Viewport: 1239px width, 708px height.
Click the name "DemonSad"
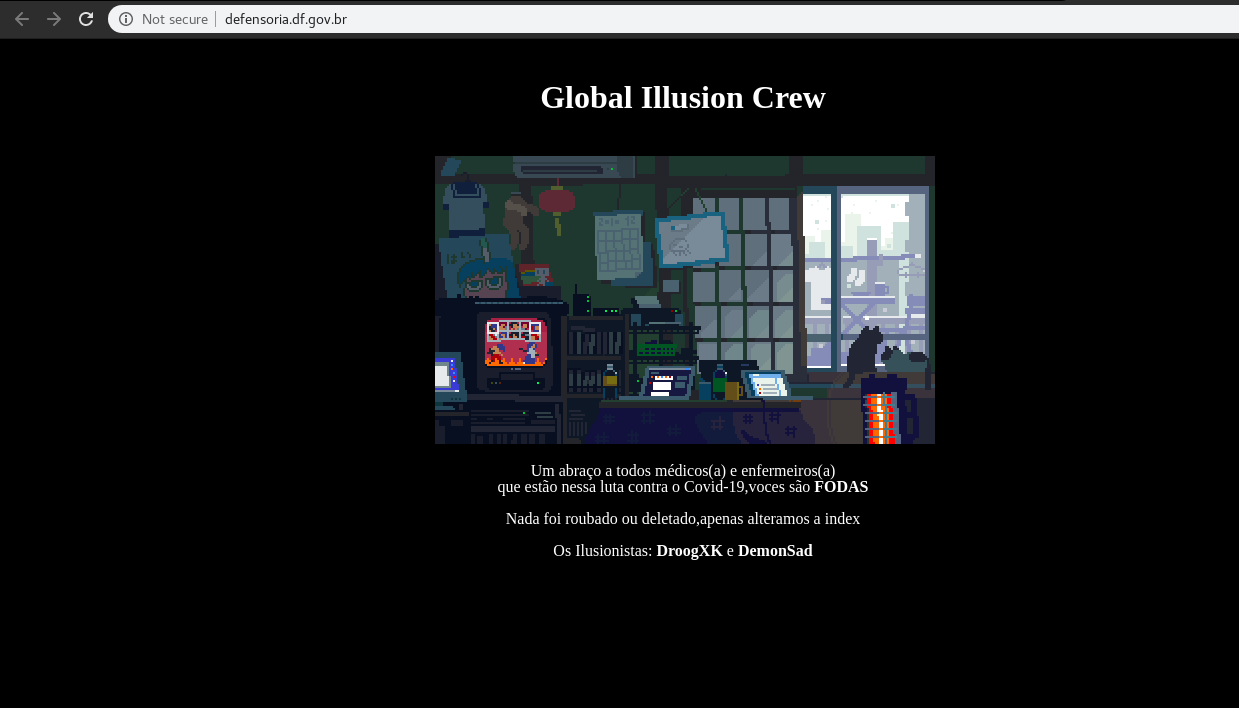tap(775, 551)
